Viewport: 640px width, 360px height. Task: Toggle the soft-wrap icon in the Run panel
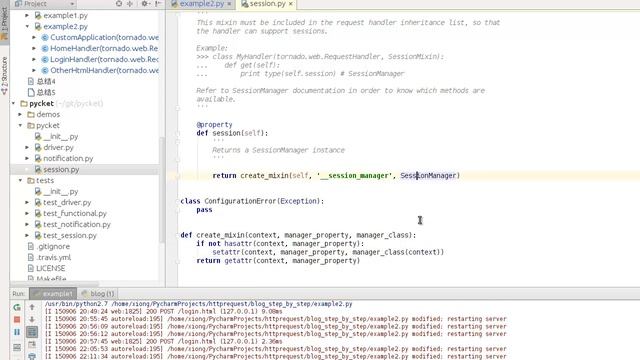pyautogui.click(x=32, y=332)
